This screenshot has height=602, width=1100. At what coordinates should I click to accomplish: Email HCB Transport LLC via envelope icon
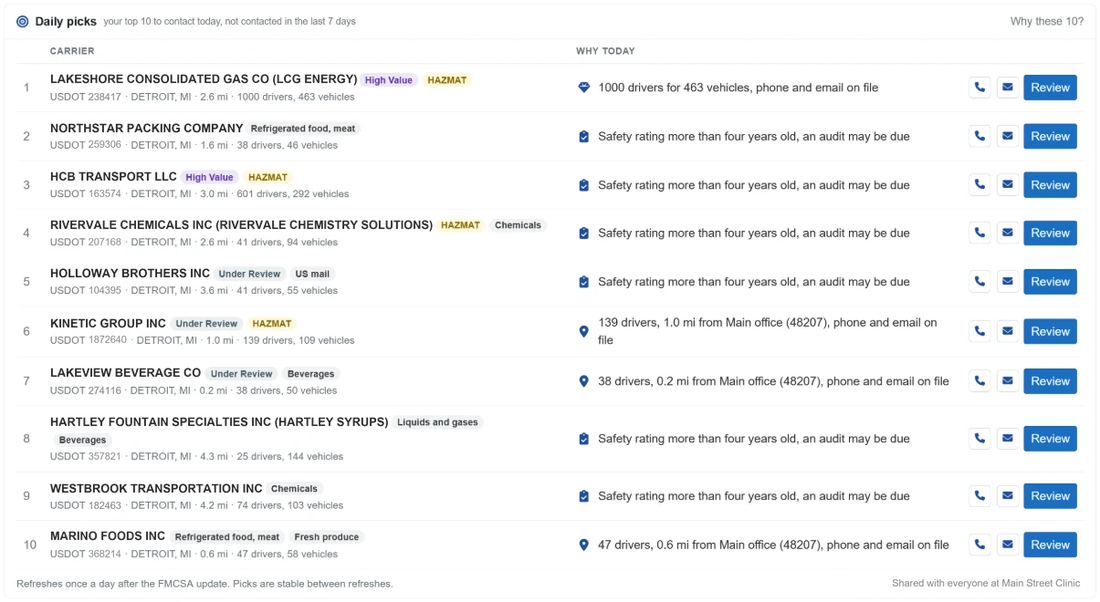(1007, 185)
